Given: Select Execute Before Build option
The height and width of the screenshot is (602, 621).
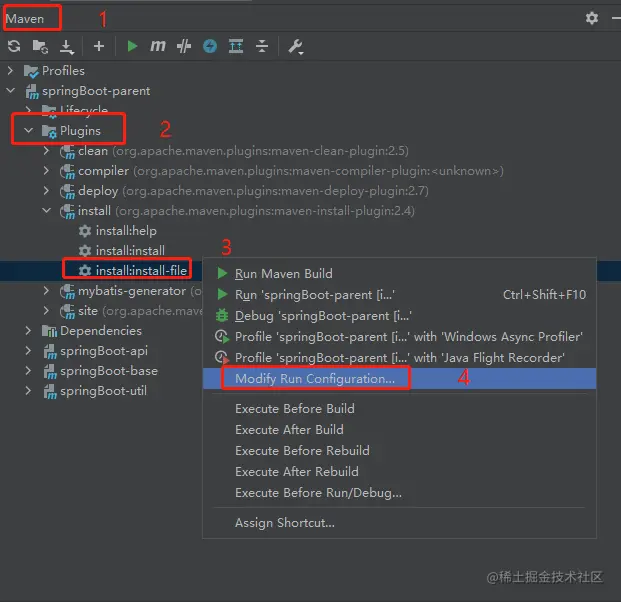Looking at the screenshot, I should point(399,409).
